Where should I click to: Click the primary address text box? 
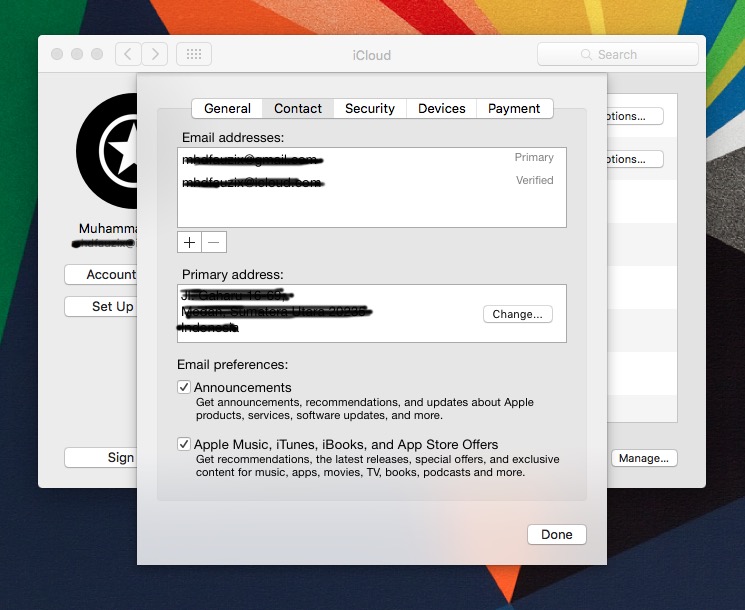[372, 313]
